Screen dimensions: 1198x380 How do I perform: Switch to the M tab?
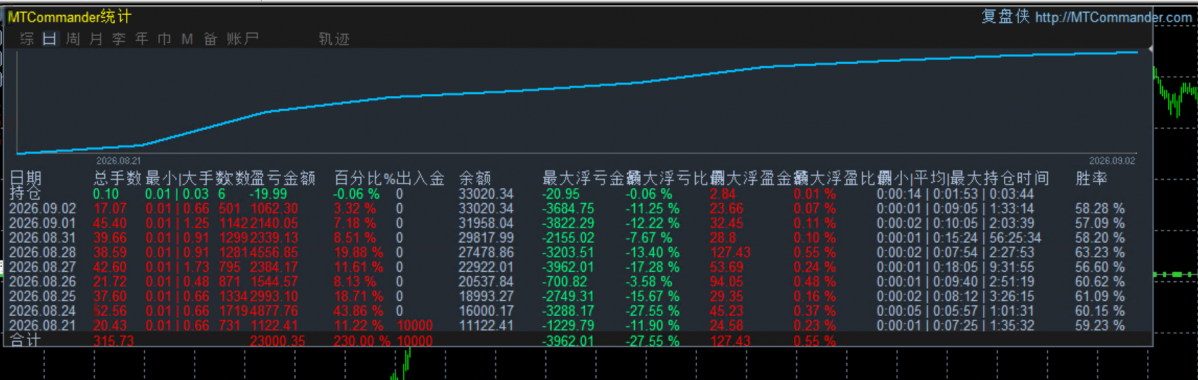187,39
